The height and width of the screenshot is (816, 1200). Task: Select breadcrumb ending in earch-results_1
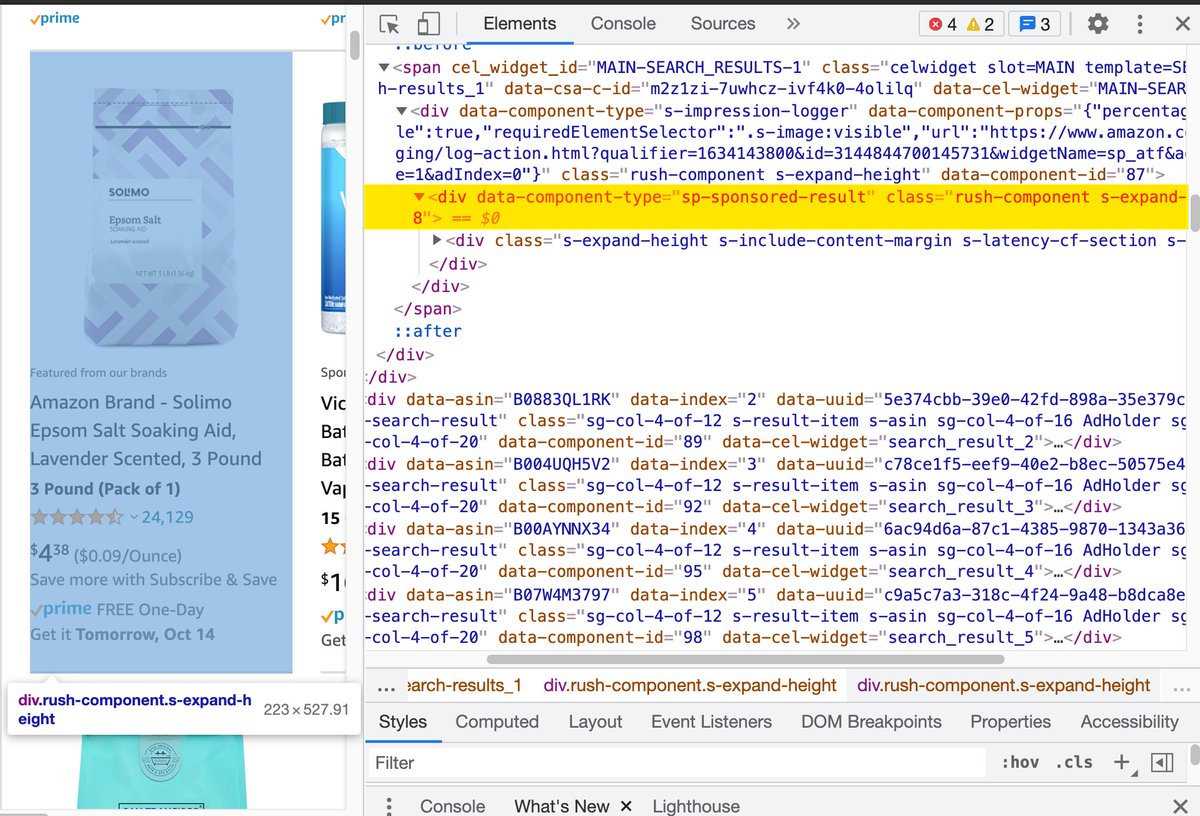(466, 685)
